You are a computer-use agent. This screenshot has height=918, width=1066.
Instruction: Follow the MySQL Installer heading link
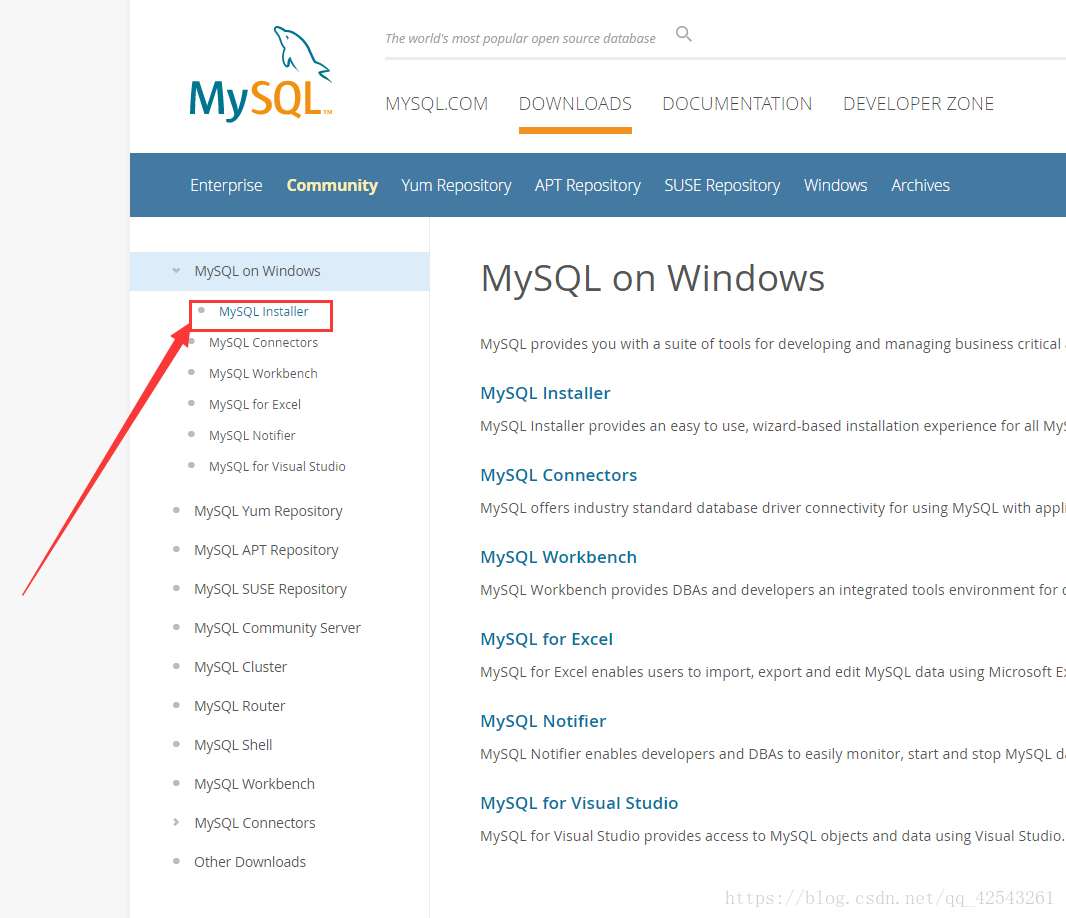tap(545, 393)
